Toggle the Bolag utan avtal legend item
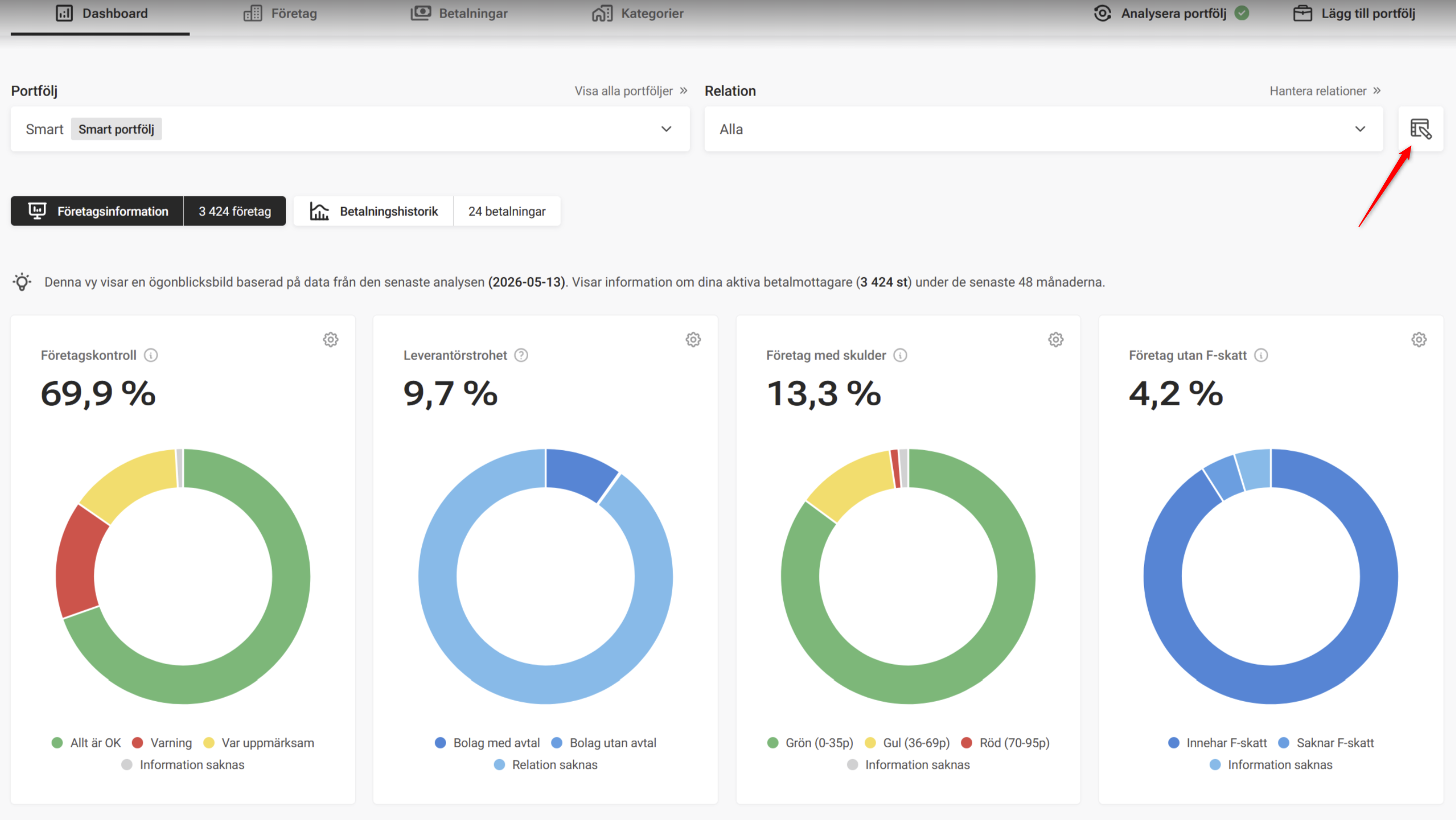 pyautogui.click(x=604, y=743)
